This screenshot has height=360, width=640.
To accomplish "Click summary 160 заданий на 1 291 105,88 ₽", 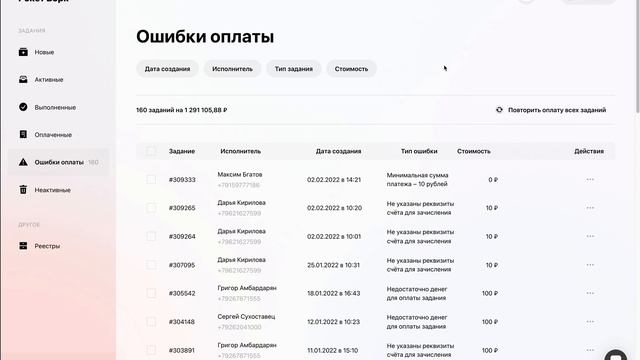I will click(182, 110).
